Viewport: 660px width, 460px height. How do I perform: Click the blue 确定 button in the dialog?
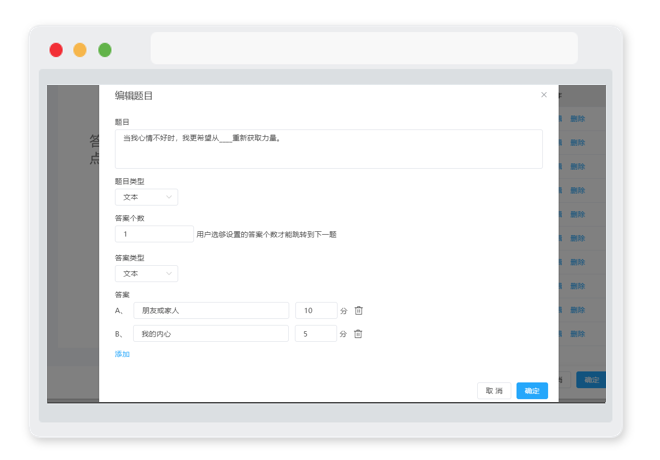coord(532,391)
